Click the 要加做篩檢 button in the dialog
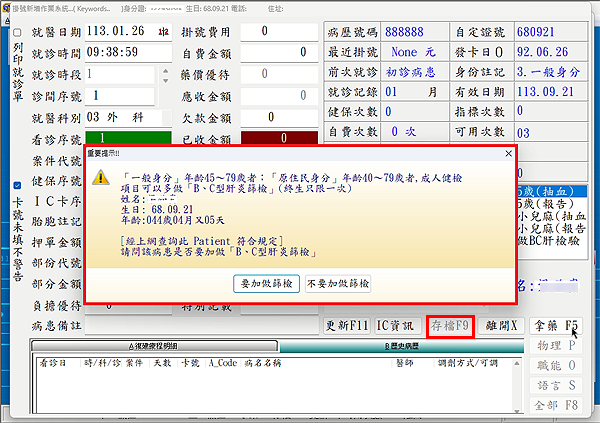The image size is (600, 423). (267, 284)
